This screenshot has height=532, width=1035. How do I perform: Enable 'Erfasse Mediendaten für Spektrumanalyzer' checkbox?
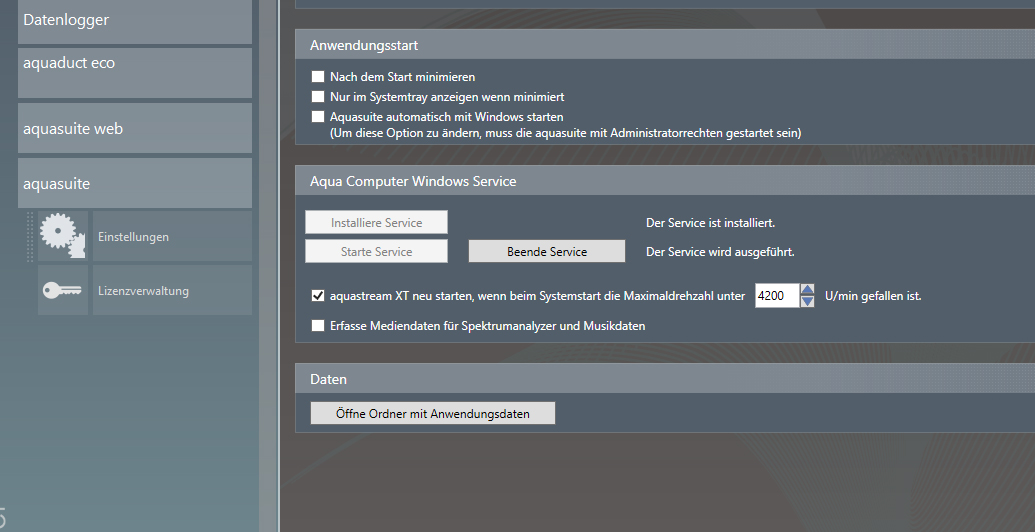point(318,326)
